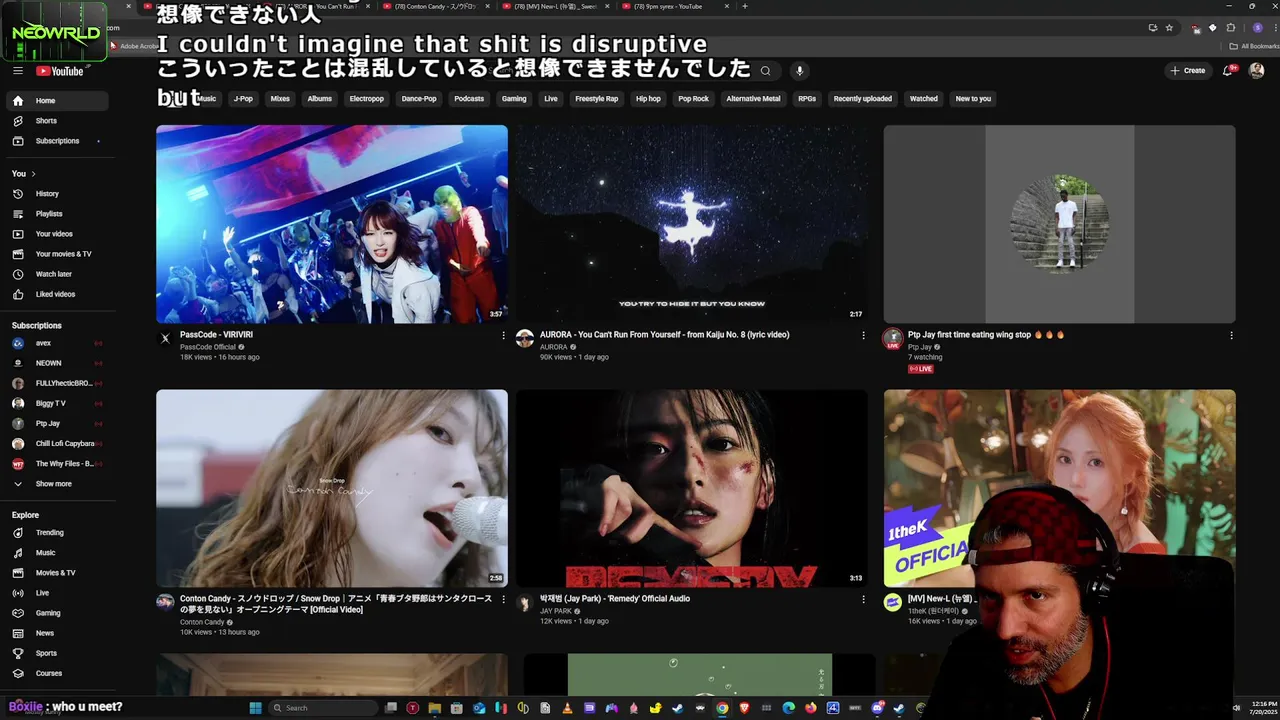Open Shorts in the sidebar
The height and width of the screenshot is (720, 1280).
(x=58, y=121)
